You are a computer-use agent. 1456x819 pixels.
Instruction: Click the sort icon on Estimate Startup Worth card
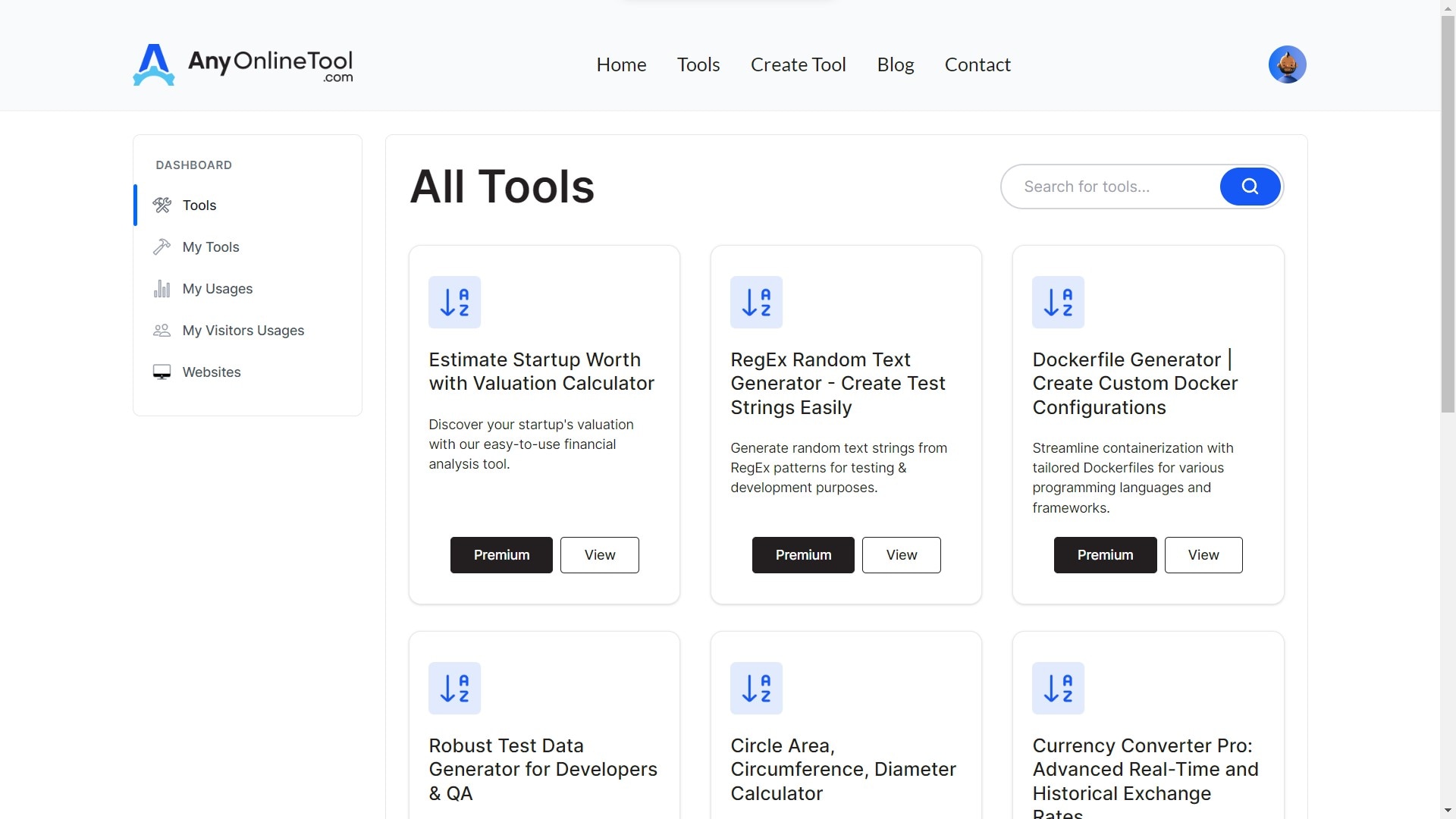click(454, 302)
